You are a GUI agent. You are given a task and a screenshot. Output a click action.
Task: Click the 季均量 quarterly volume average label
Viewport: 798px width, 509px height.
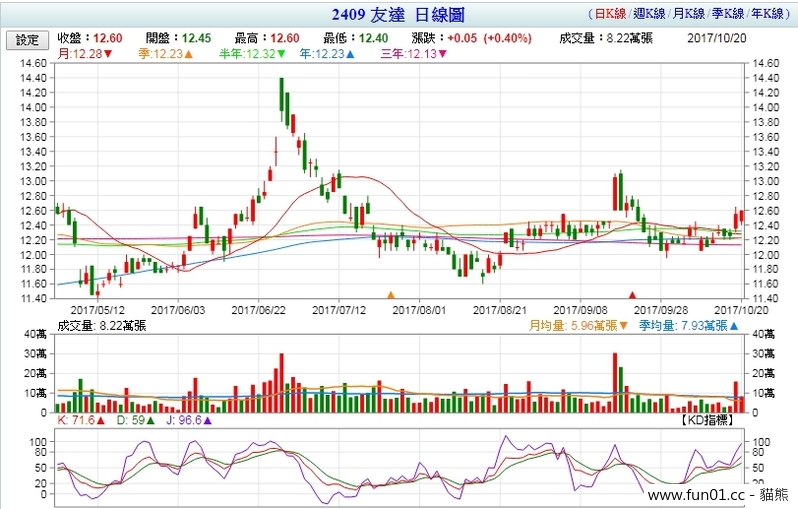[664, 325]
